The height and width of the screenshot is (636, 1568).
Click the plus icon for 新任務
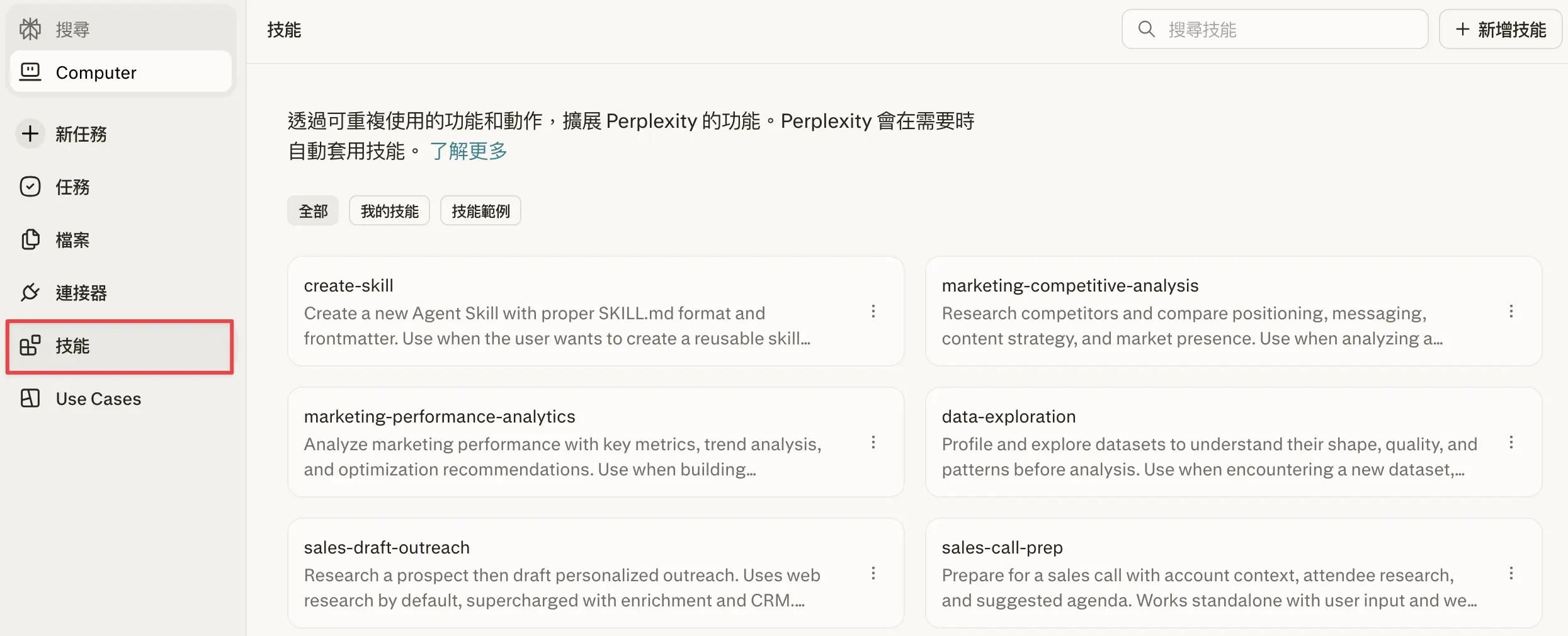[x=30, y=133]
